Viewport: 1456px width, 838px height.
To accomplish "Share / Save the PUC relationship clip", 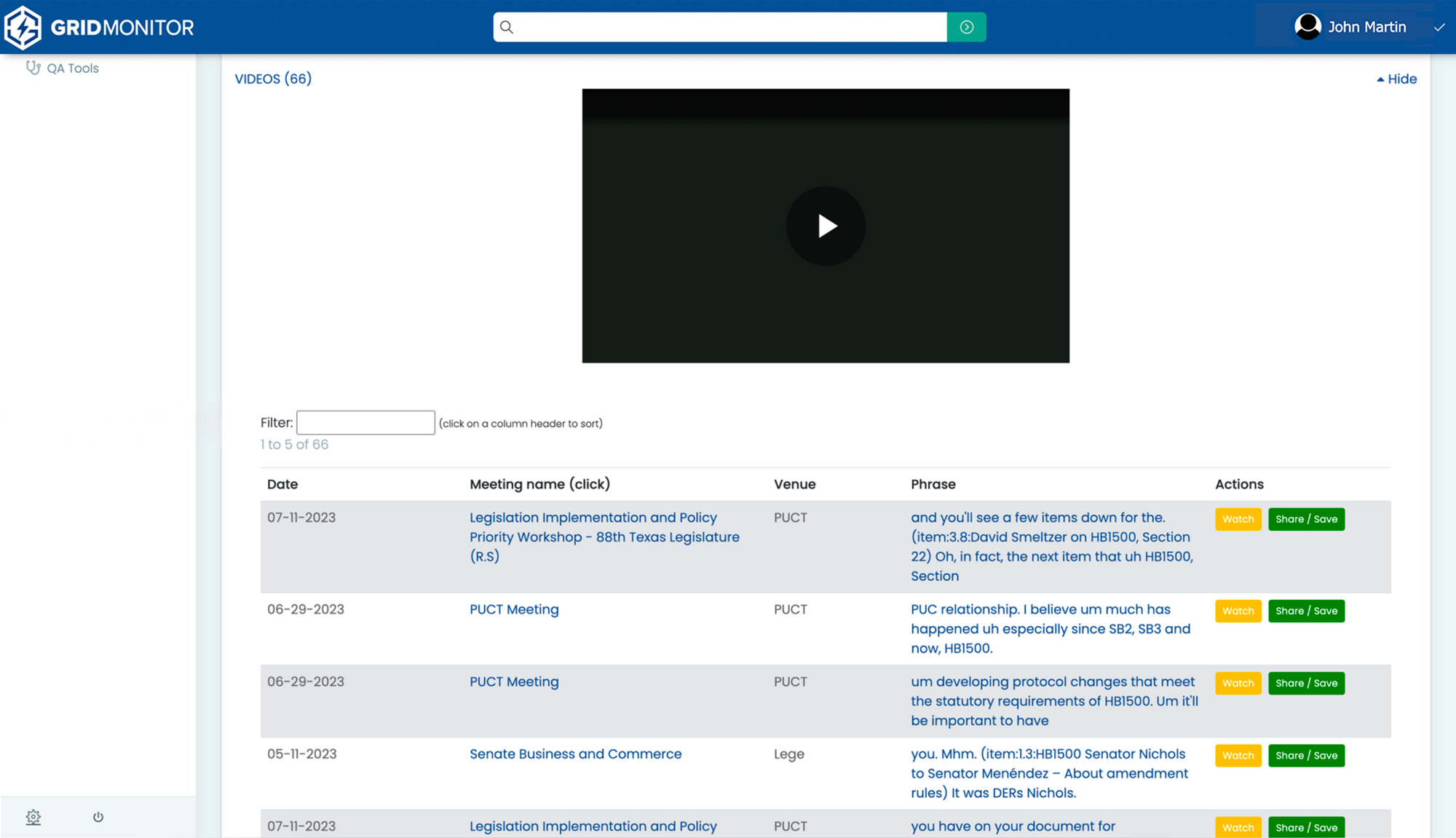I will coord(1306,611).
